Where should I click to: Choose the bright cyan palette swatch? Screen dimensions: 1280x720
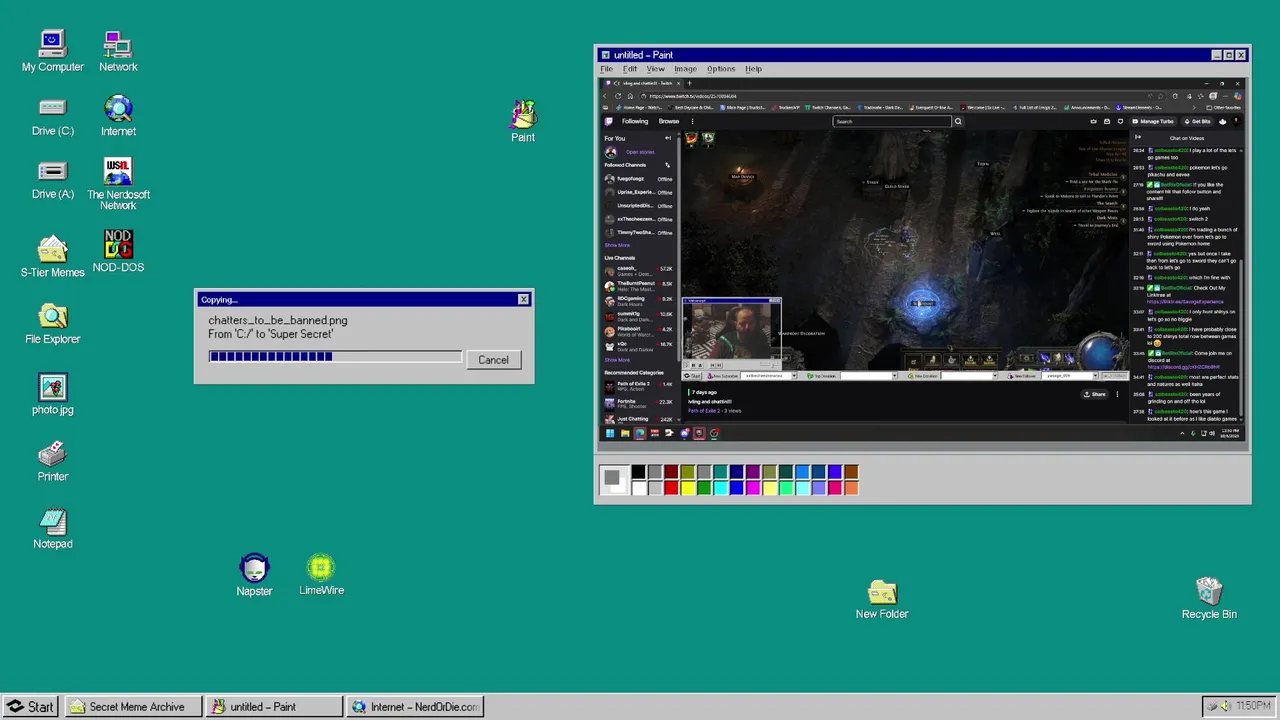tap(720, 488)
